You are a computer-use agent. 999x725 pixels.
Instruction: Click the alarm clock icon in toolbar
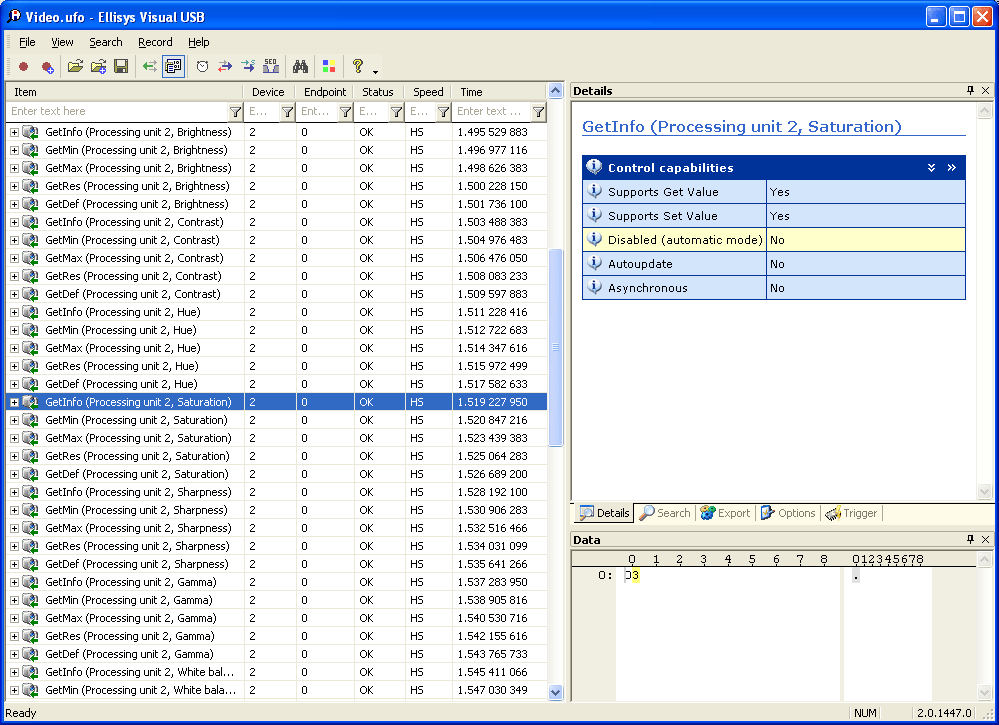point(202,67)
